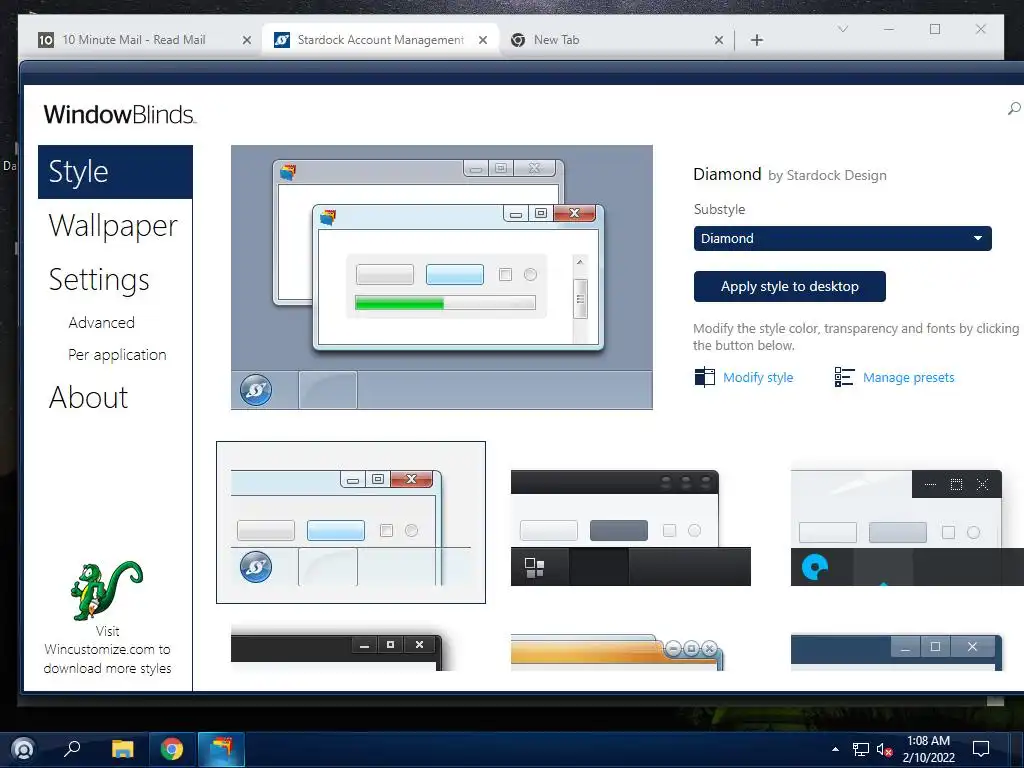Select the style thumbnail with cyan circle start button
1024x768 pixels.
[906, 528]
